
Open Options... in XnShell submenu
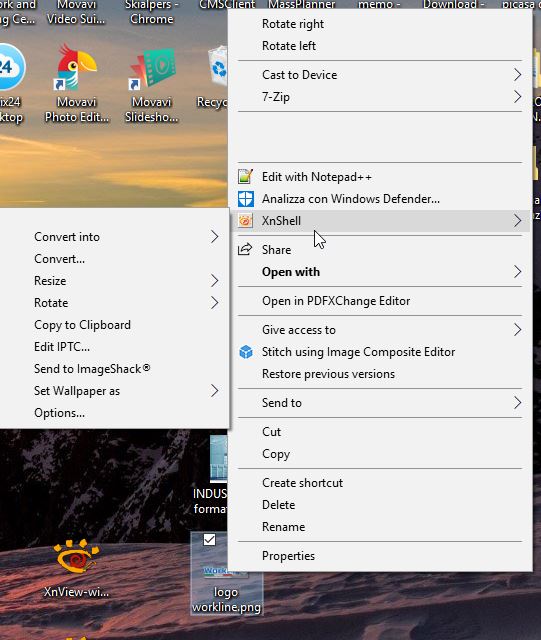114,413
